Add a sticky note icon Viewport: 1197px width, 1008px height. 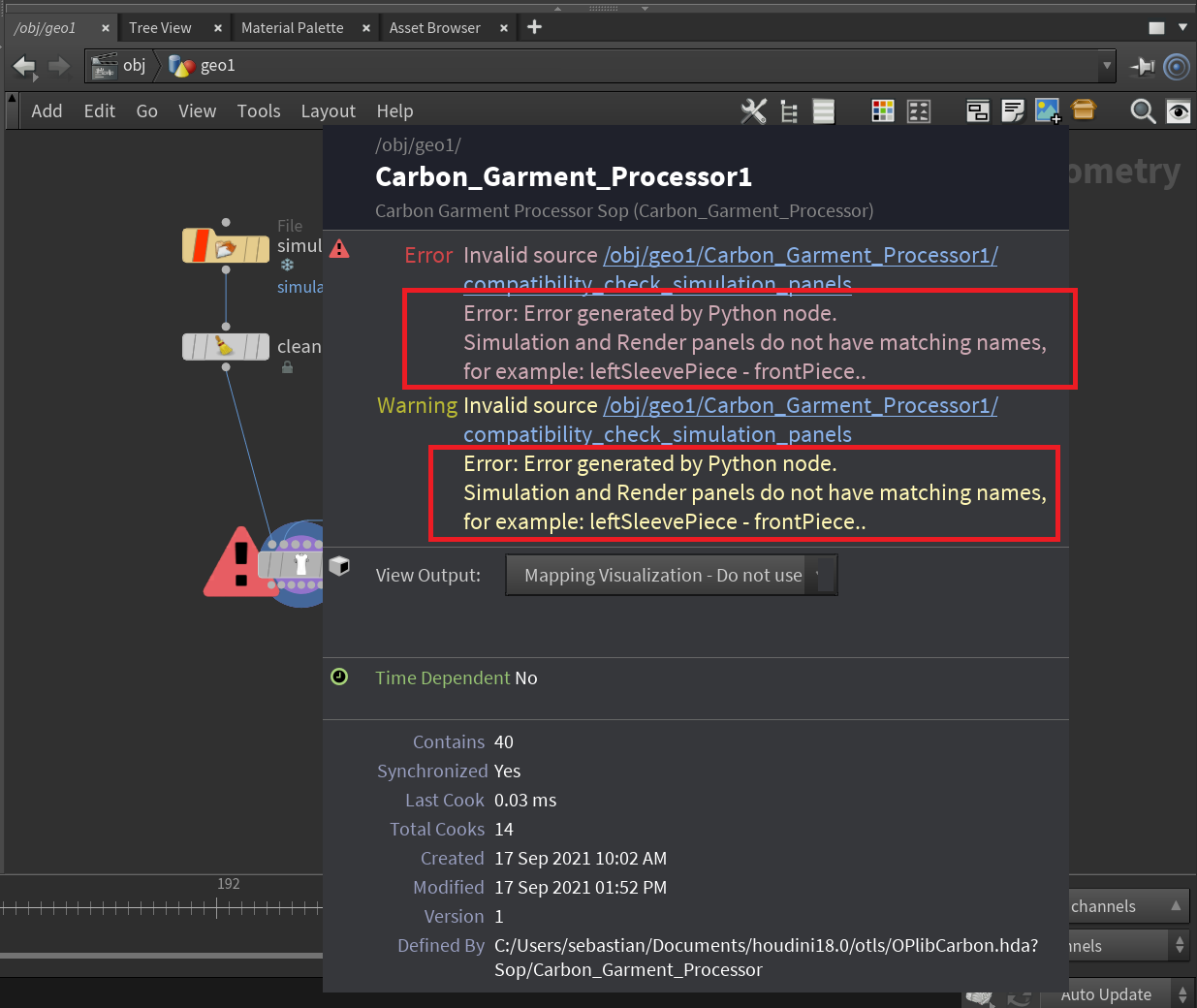pyautogui.click(x=1013, y=111)
